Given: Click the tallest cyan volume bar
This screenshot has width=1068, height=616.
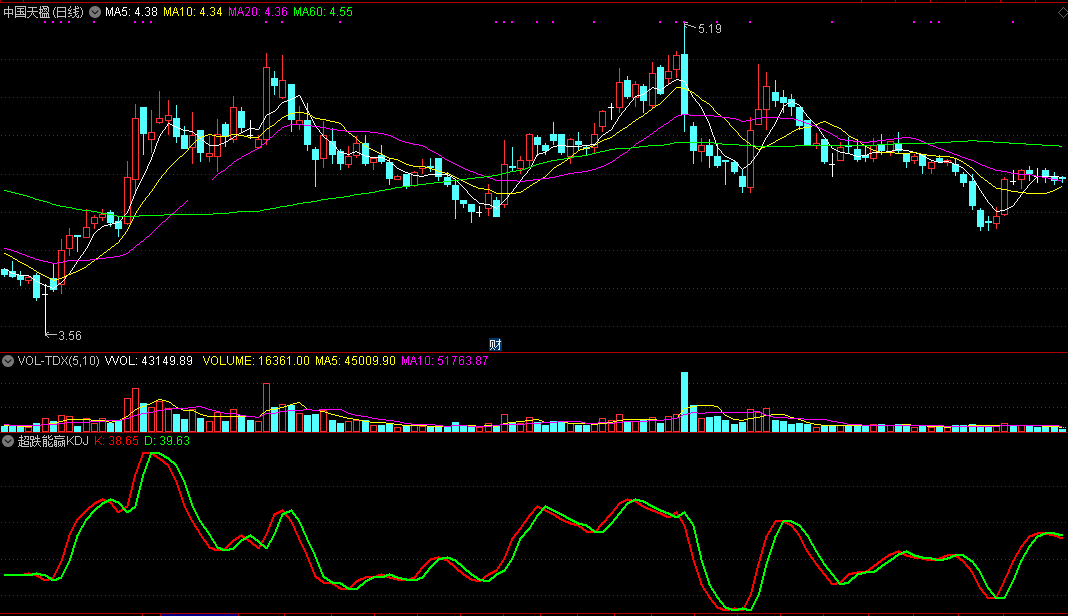Looking at the screenshot, I should pyautogui.click(x=685, y=402).
